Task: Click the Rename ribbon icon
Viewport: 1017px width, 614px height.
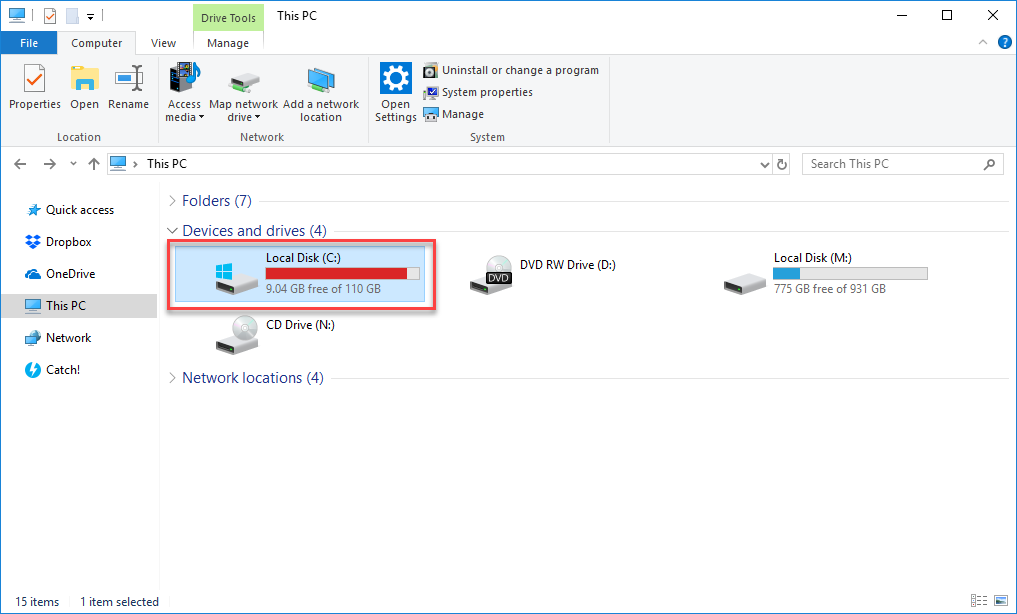Action: (128, 80)
